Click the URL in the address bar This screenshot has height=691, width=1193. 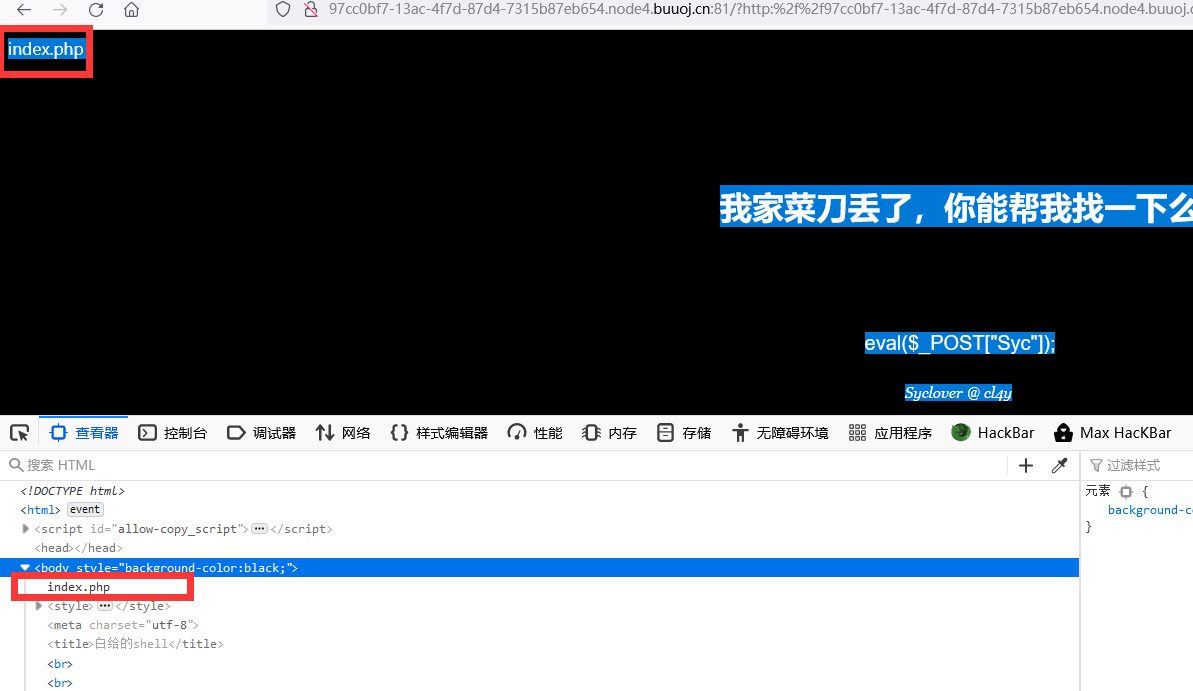pos(760,10)
